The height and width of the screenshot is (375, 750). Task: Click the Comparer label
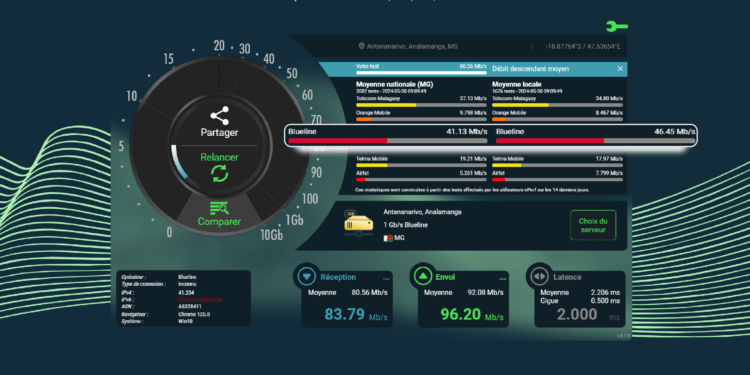tap(220, 222)
